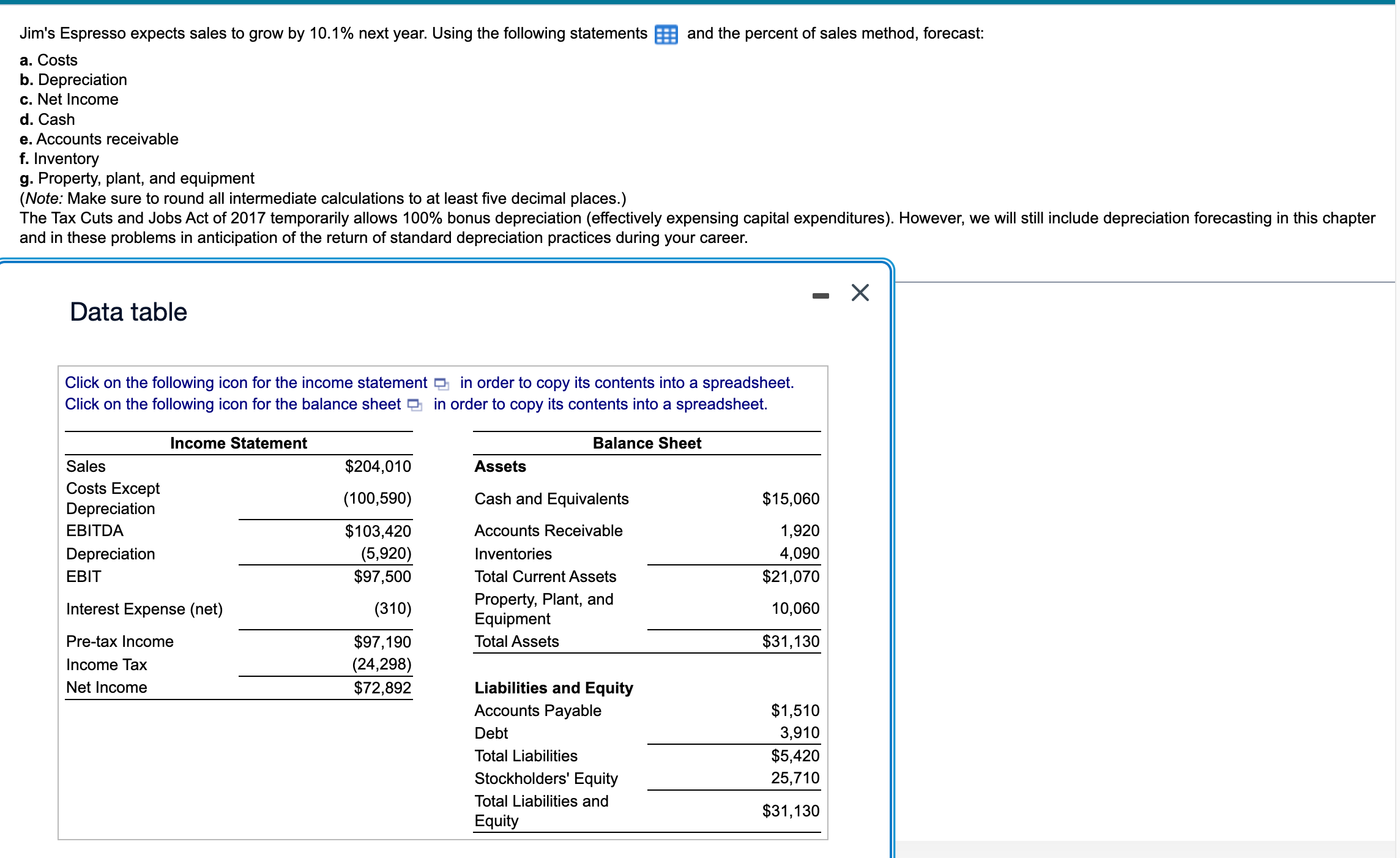This screenshot has width=1400, height=858.
Task: Minimize the Data table popup
Action: click(x=821, y=296)
